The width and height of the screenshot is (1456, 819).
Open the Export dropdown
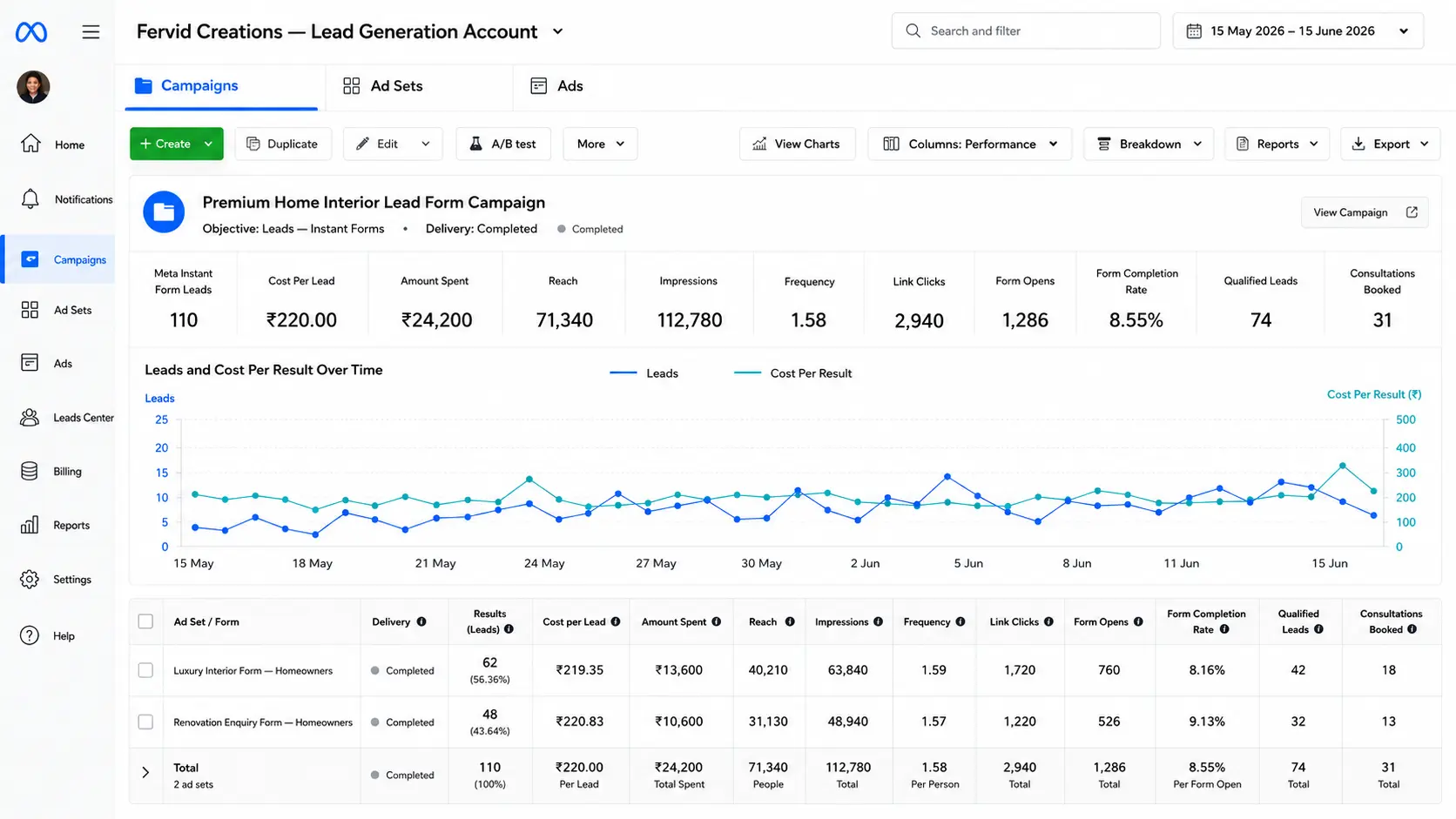point(1390,144)
